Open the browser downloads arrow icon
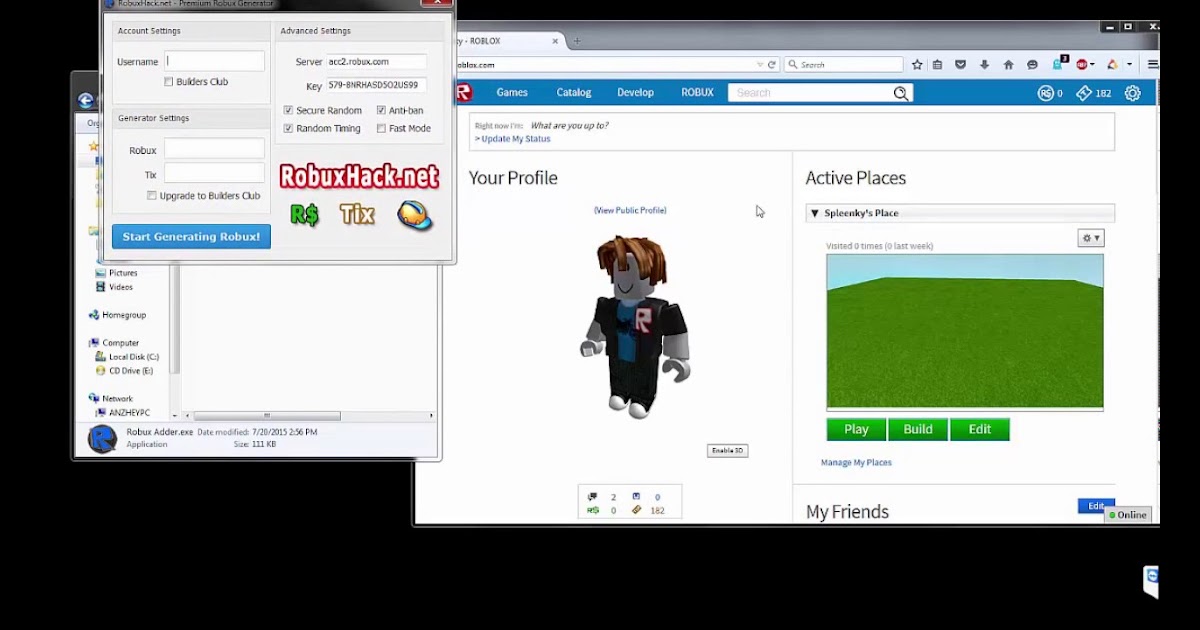Screen dimensions: 1200x630 coord(984,64)
